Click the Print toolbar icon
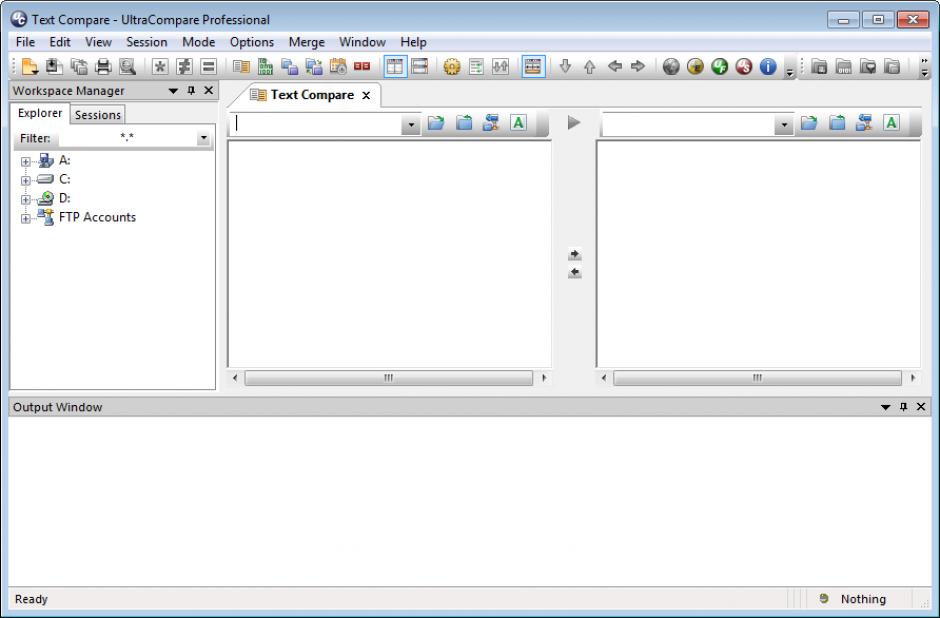Screen dimensions: 940x618 [103, 67]
